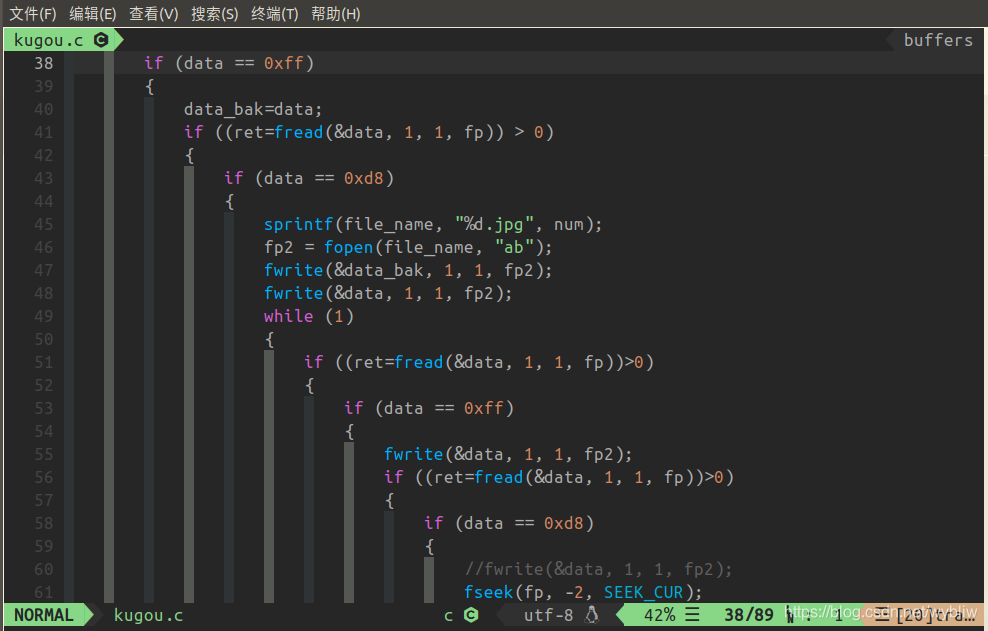Click the sprintf call on line 45
Viewport: 988px width, 631px height.
pyautogui.click(x=298, y=224)
